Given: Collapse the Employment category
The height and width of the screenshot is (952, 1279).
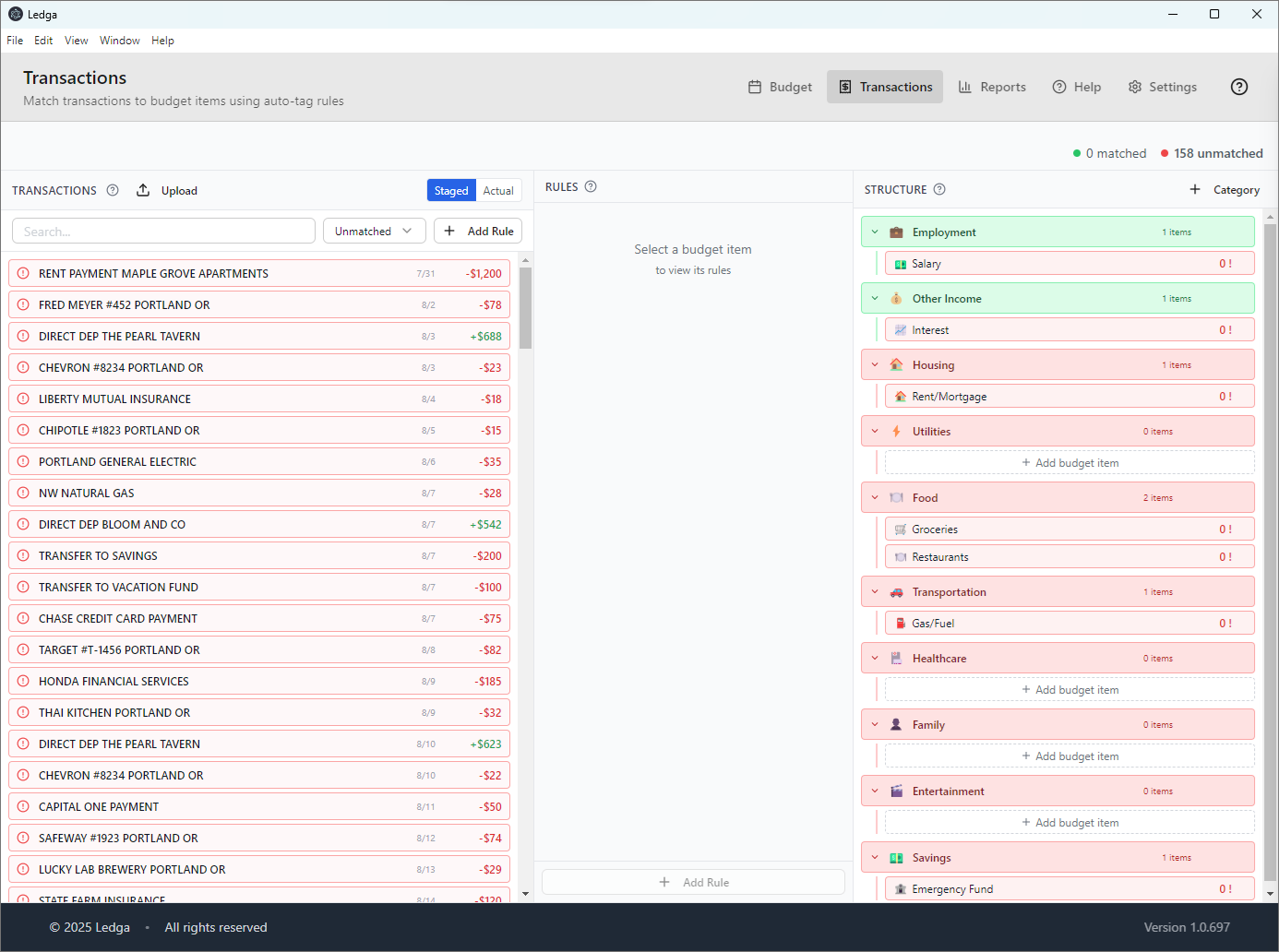Looking at the screenshot, I should click(875, 232).
